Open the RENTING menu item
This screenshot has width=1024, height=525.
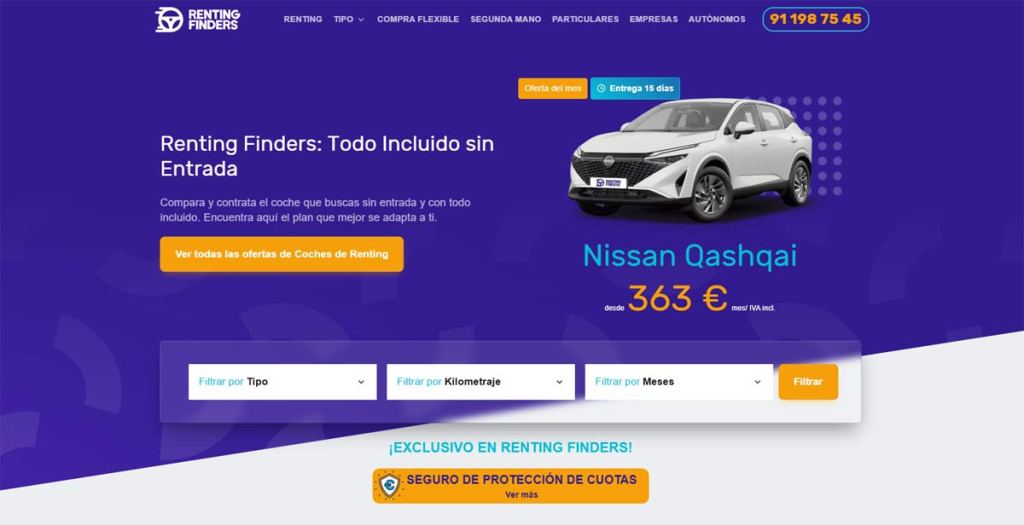[x=302, y=20]
